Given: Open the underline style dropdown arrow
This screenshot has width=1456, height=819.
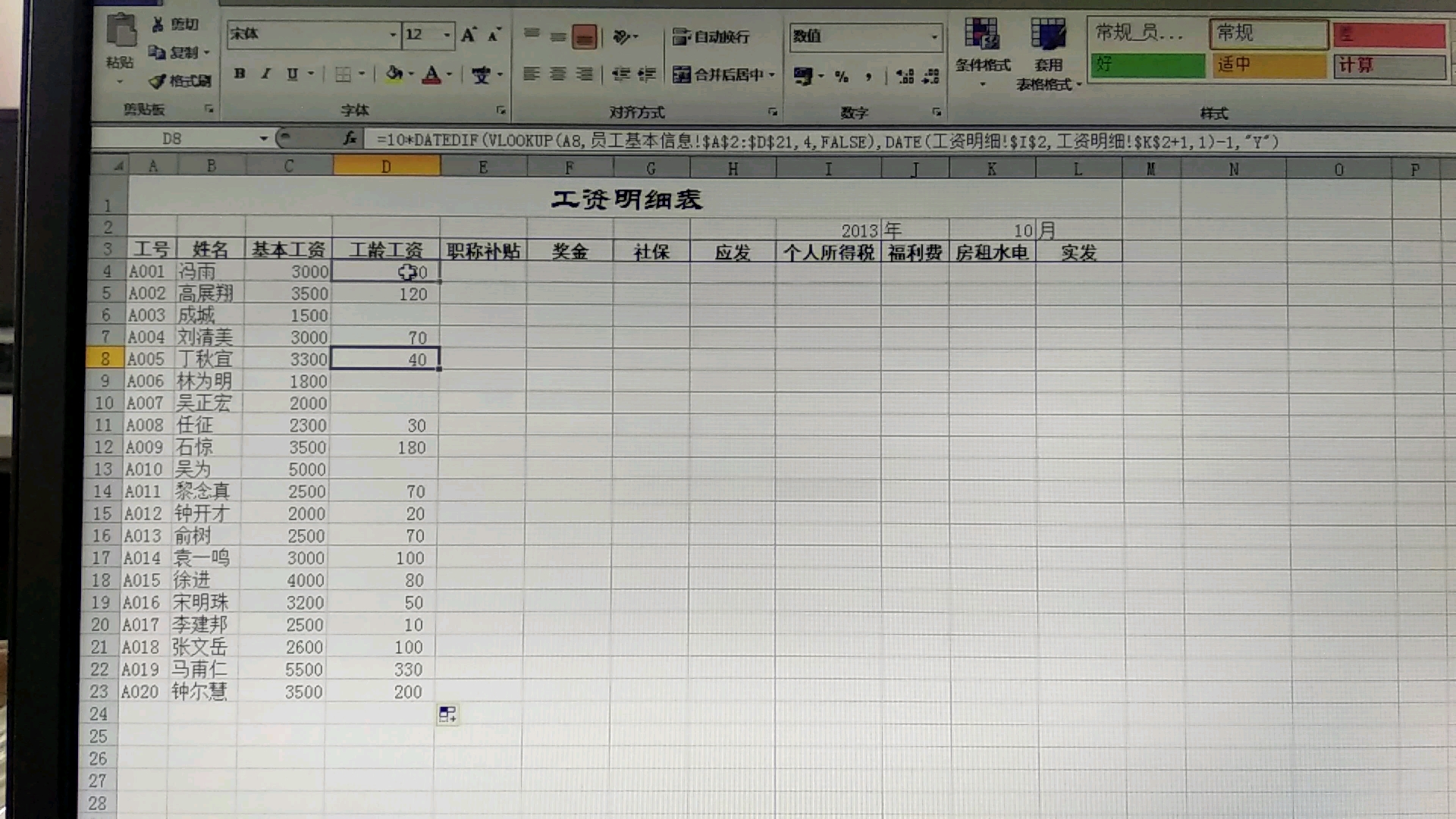Looking at the screenshot, I should point(311,74).
